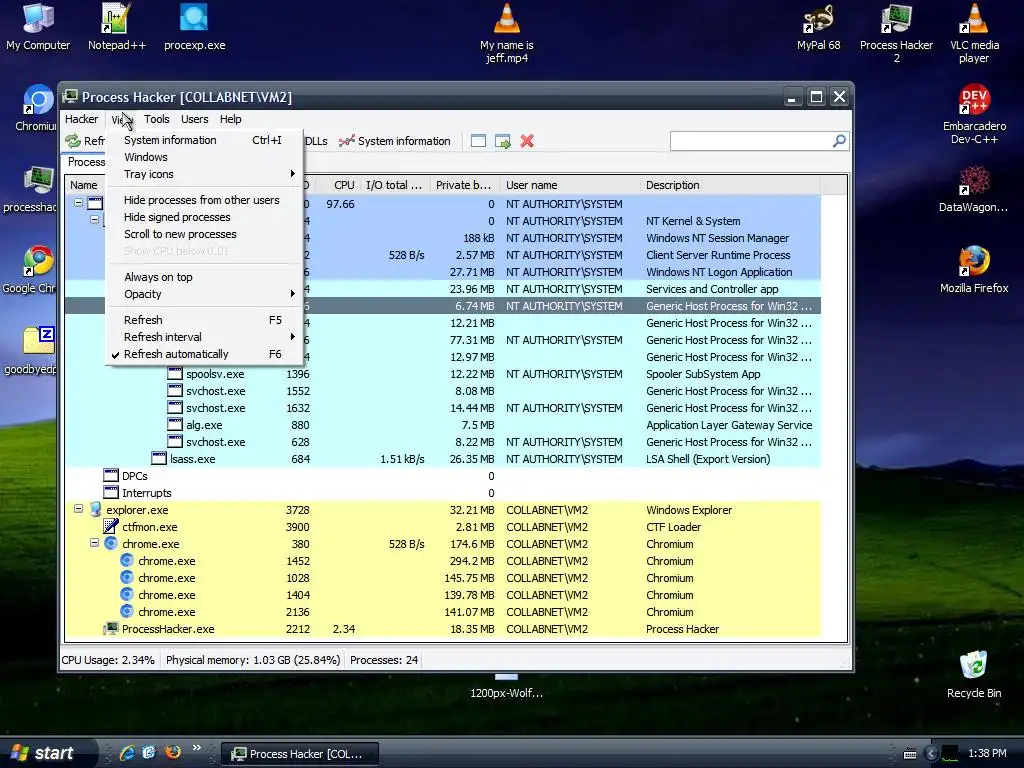Expand the Opacity submenu
Screen dimensions: 1024x768
[x=202, y=294]
